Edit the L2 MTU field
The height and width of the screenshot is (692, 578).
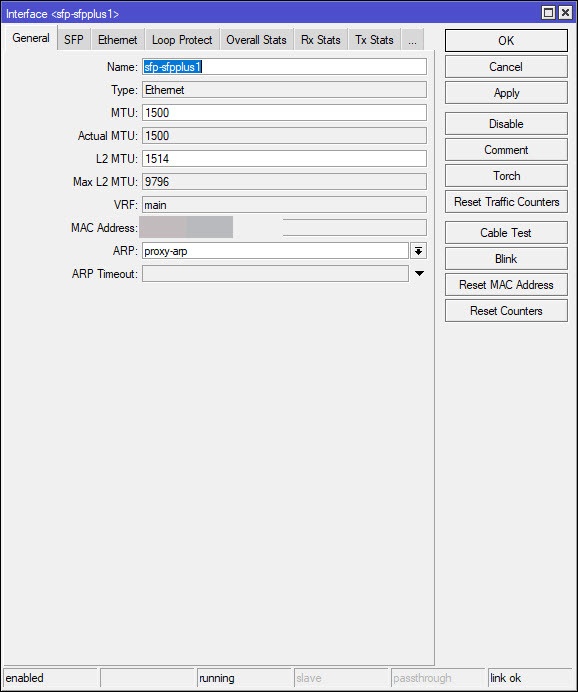pos(284,158)
